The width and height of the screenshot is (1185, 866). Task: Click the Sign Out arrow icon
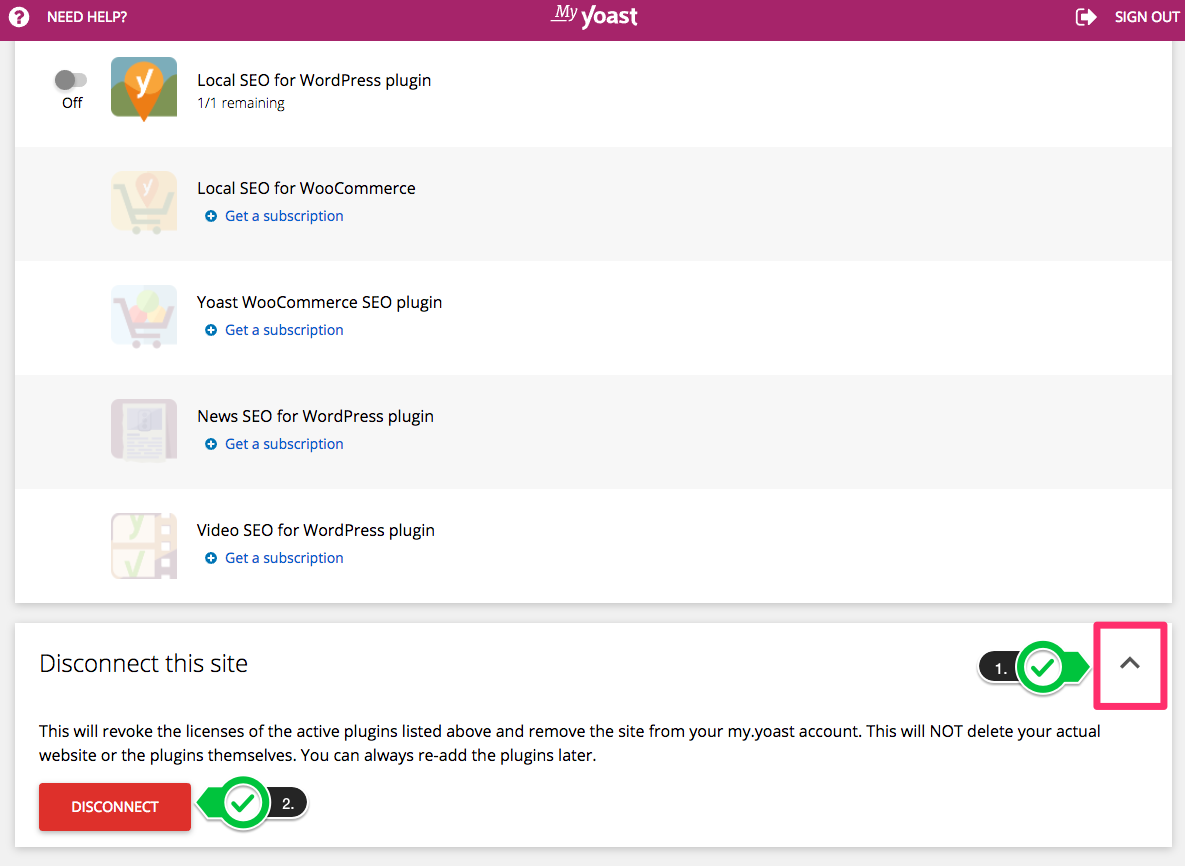click(1086, 17)
